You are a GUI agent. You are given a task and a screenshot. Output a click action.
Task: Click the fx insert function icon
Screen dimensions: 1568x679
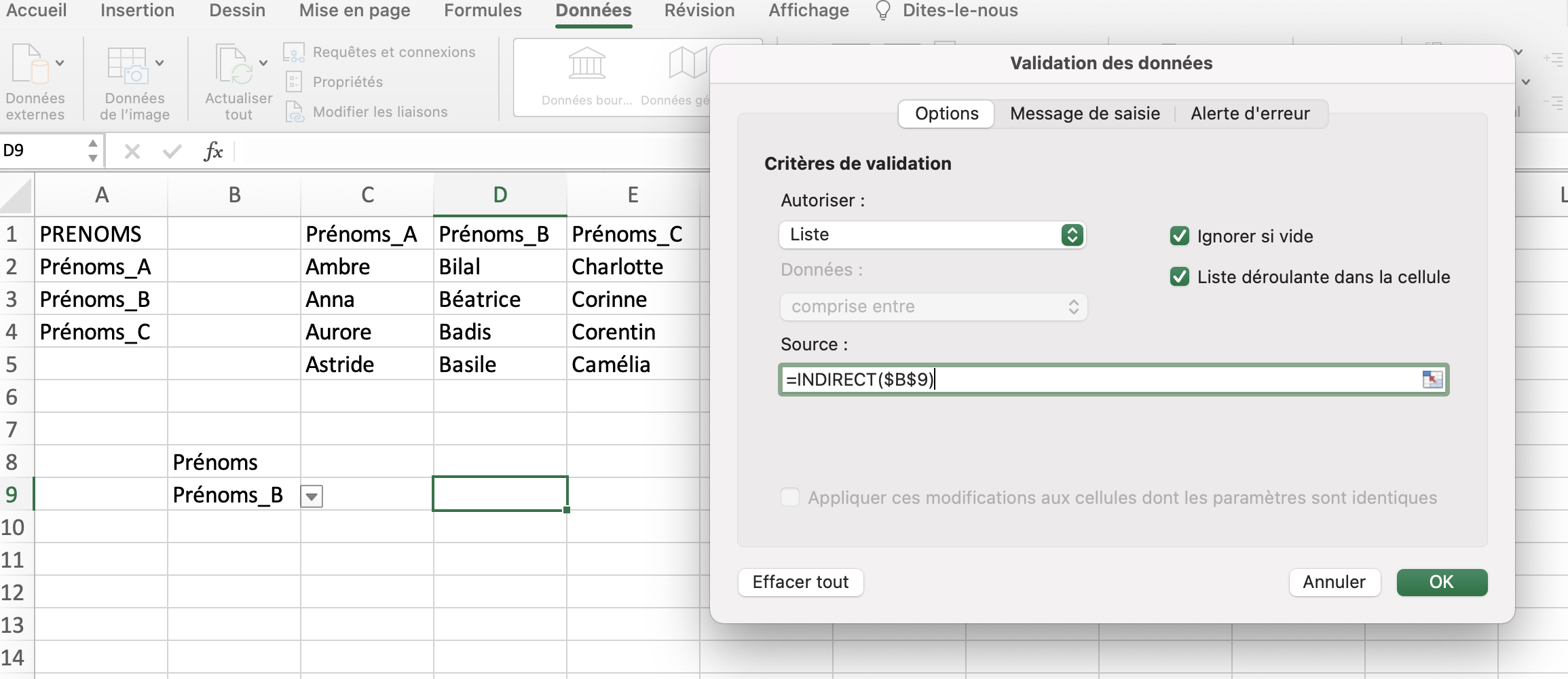coord(214,151)
